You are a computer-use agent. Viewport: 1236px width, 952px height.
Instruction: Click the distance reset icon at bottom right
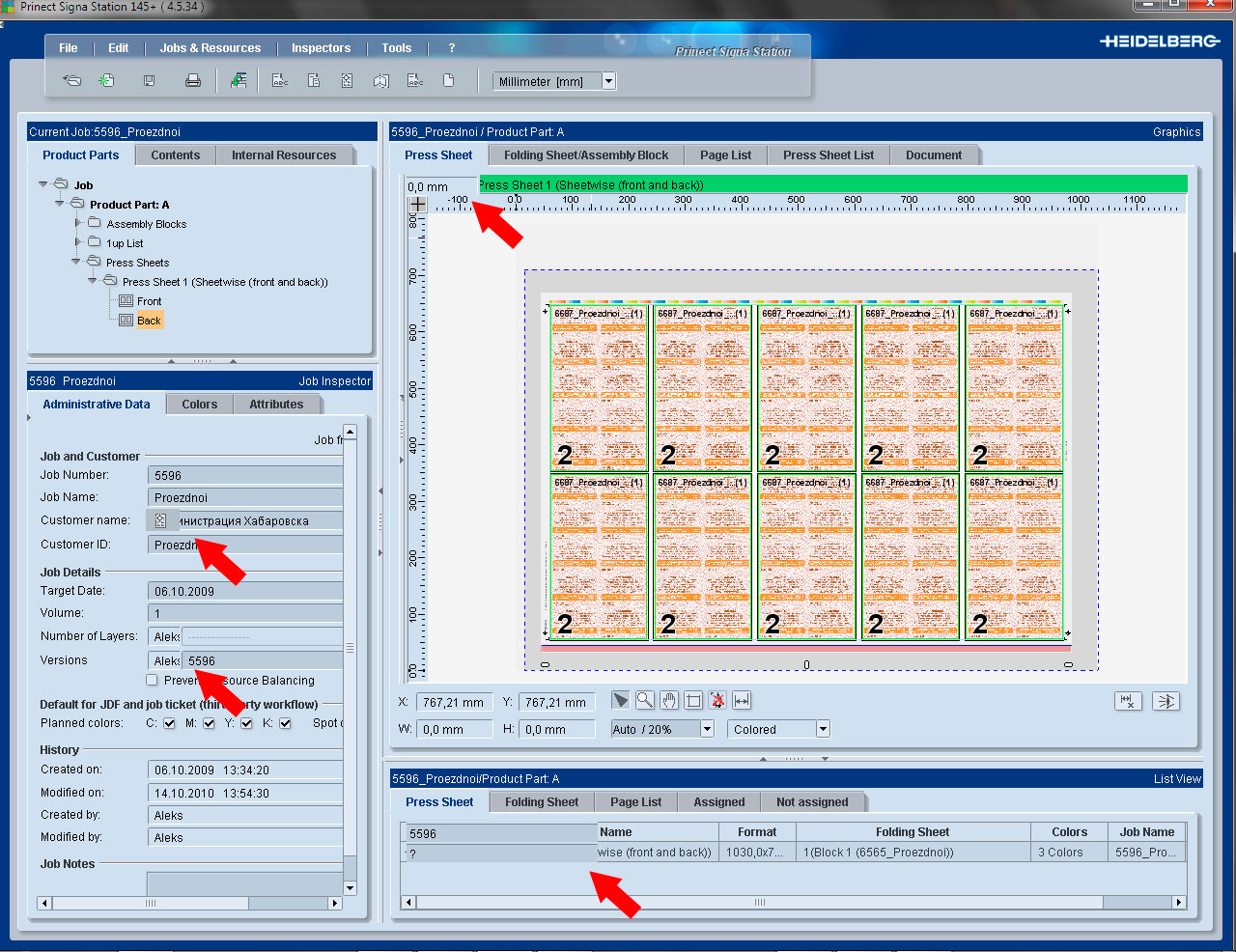coord(1128,702)
